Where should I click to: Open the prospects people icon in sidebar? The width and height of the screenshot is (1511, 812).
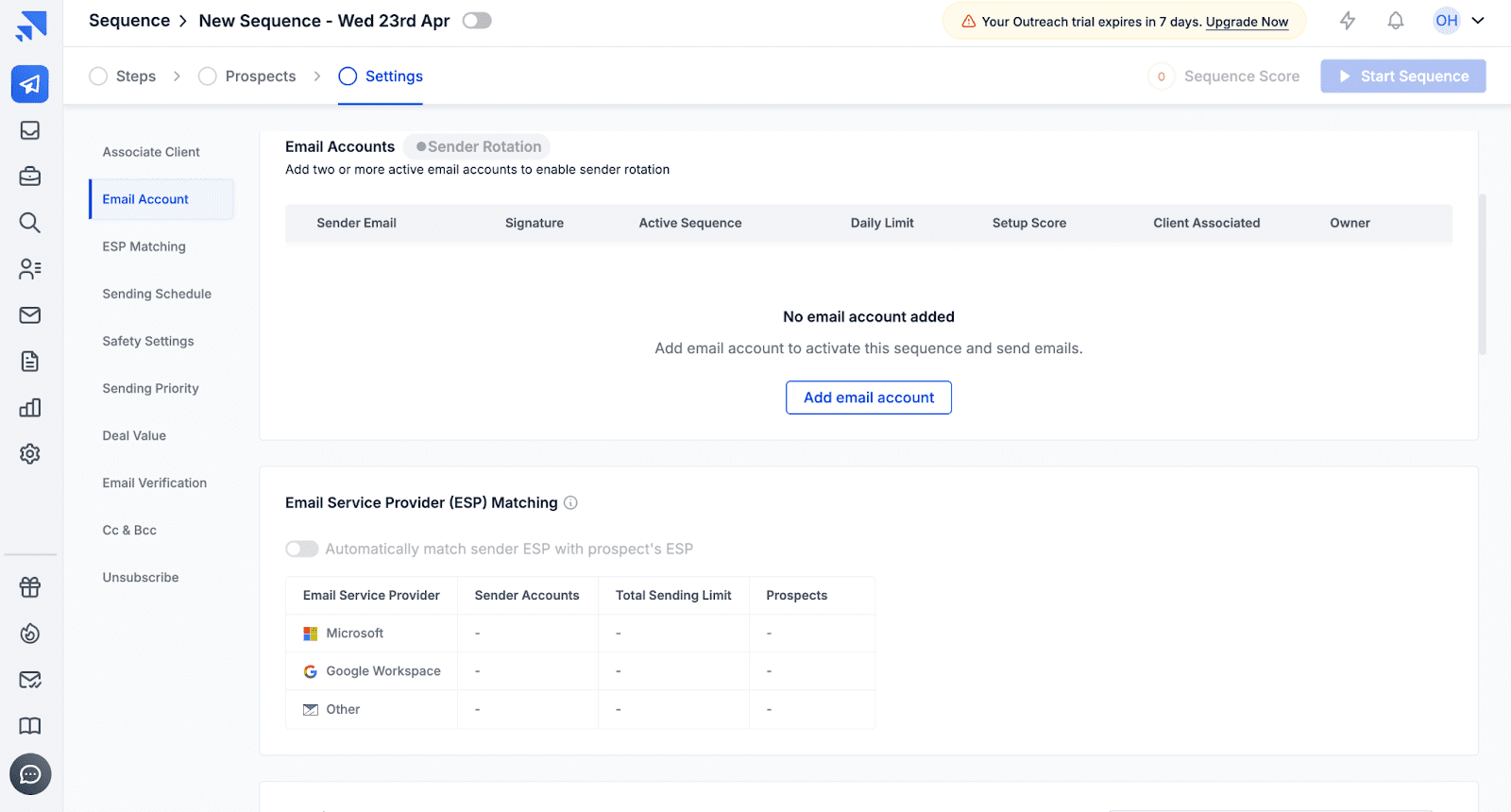pyautogui.click(x=30, y=269)
